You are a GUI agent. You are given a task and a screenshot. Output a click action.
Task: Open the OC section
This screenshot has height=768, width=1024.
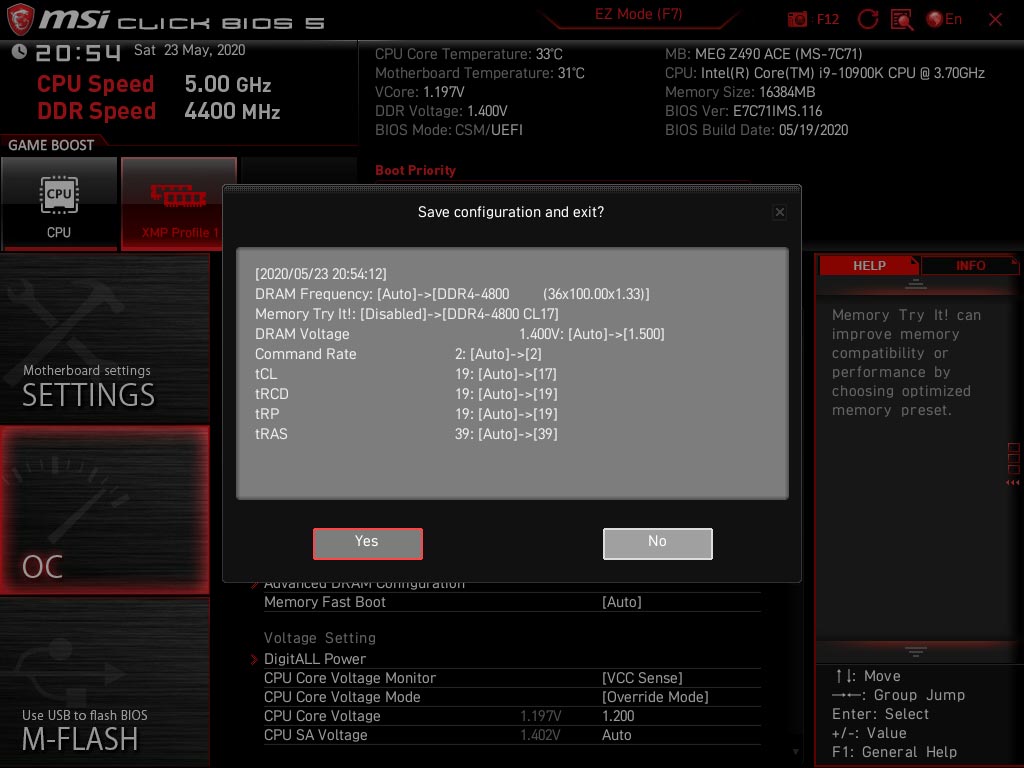point(104,510)
